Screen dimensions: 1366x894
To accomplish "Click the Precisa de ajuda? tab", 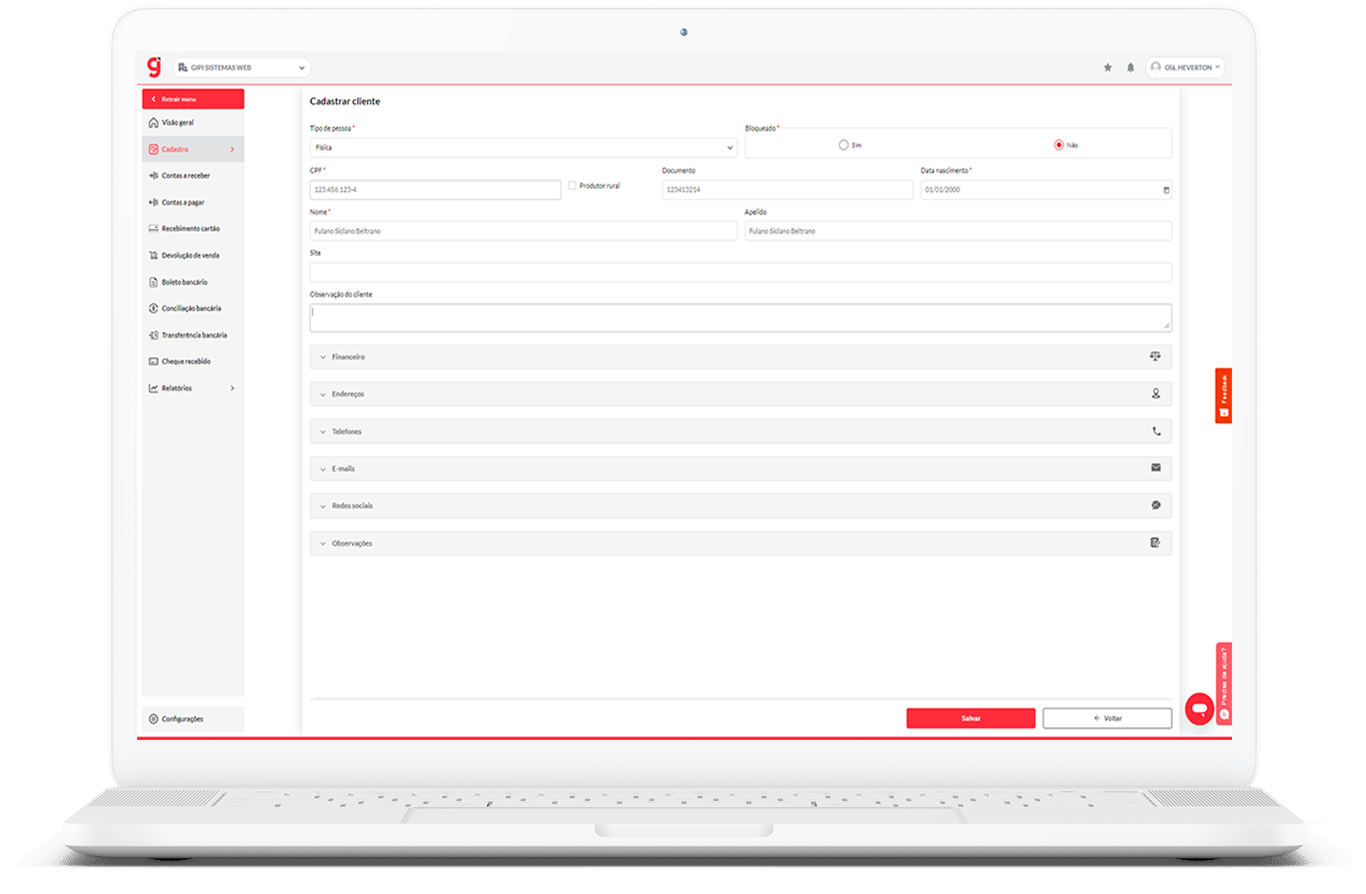I will tap(1225, 683).
